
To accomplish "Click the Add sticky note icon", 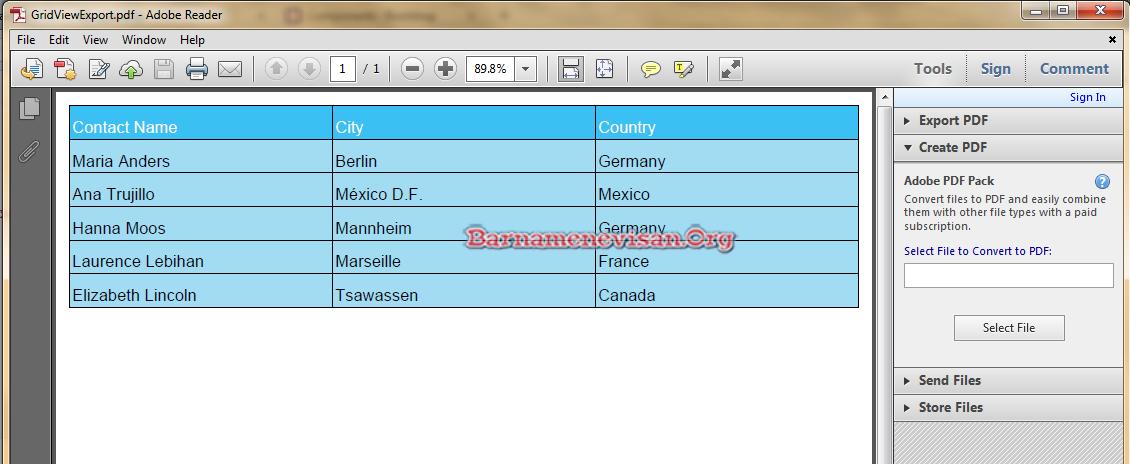I will click(x=651, y=69).
